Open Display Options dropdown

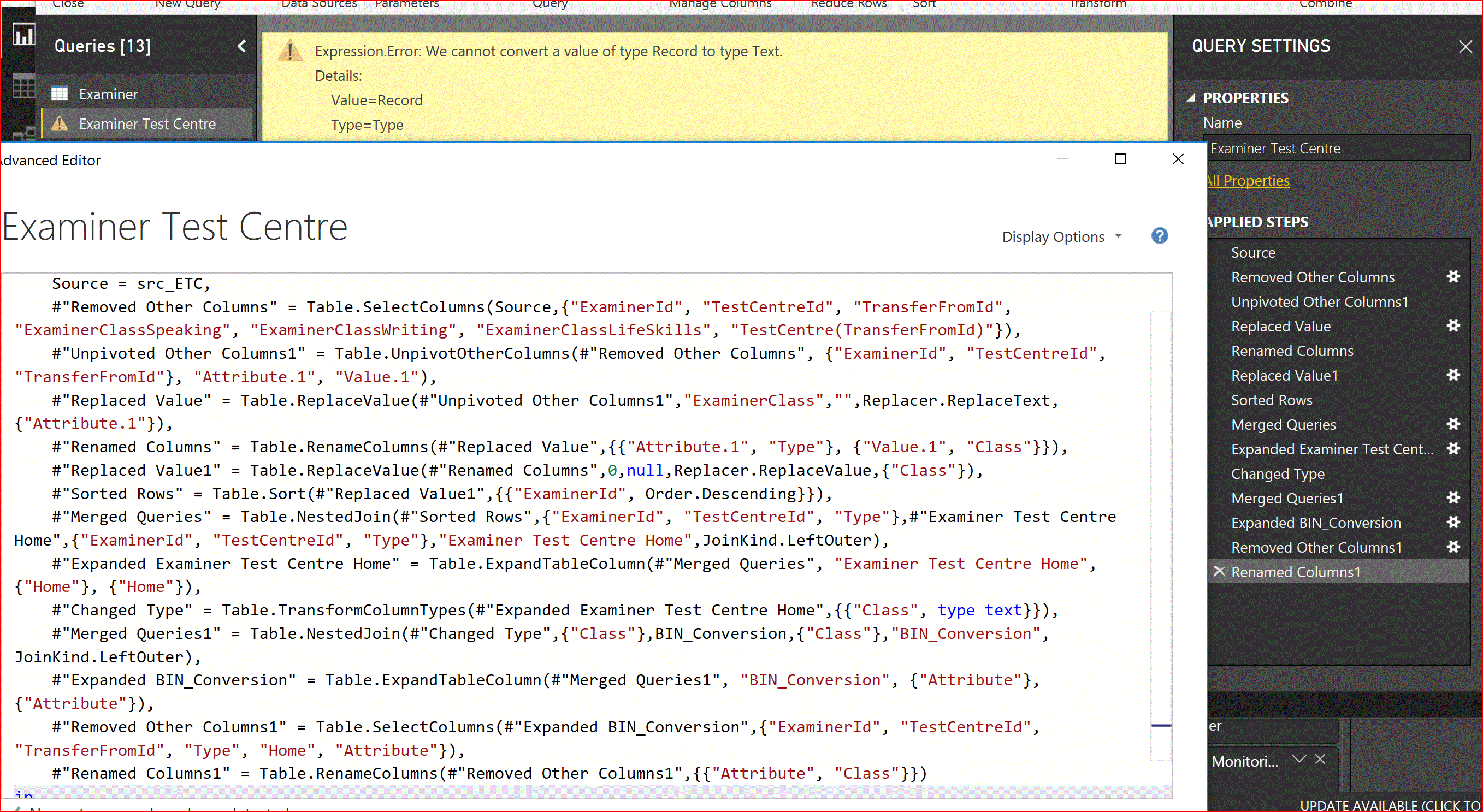click(1062, 236)
